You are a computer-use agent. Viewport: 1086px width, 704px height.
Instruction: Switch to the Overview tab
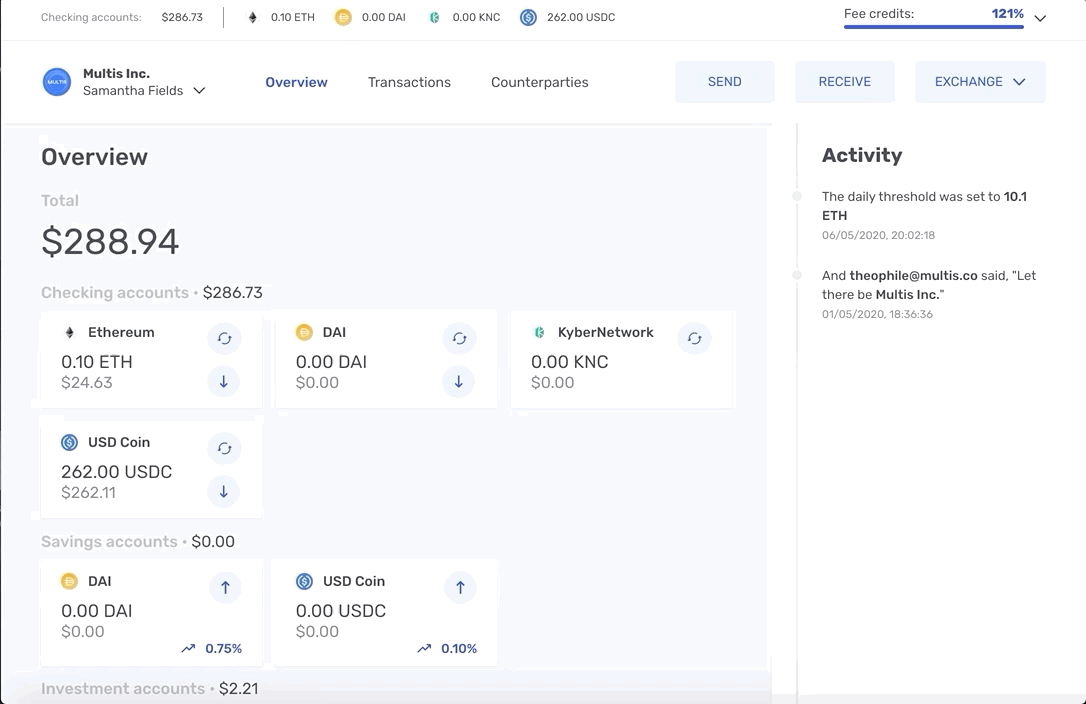pos(296,82)
